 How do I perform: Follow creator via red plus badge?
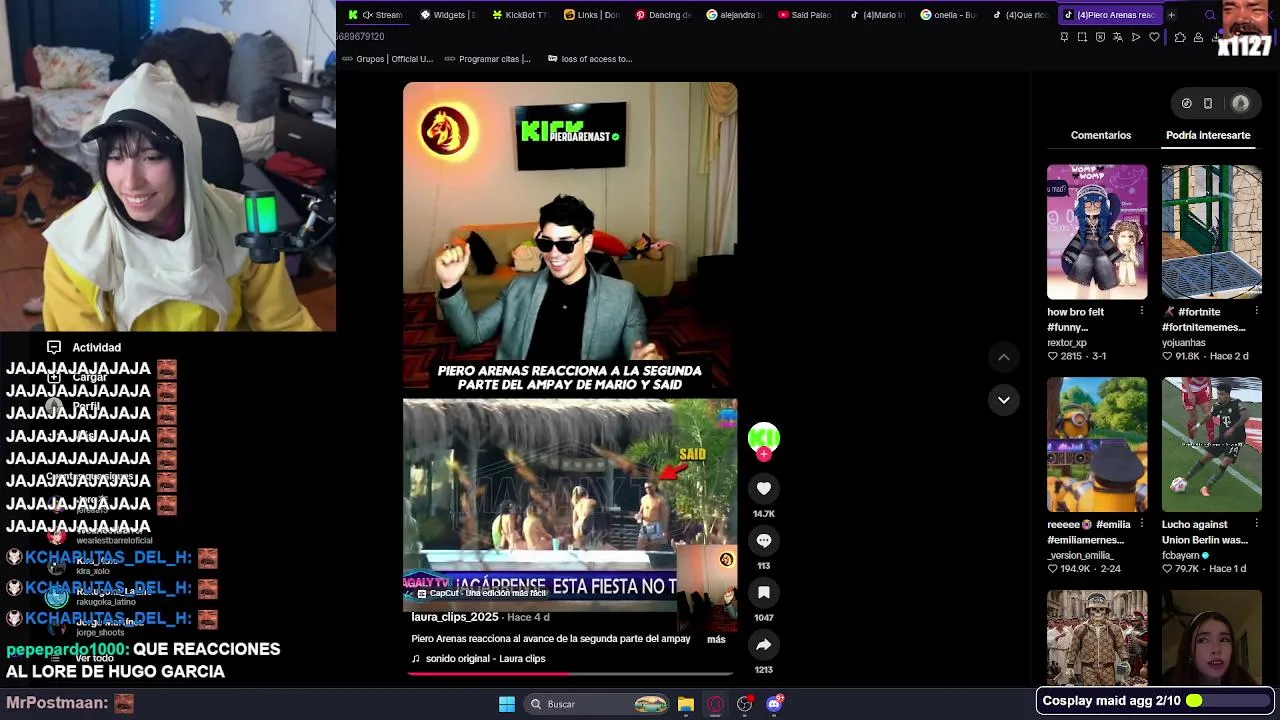pos(764,454)
